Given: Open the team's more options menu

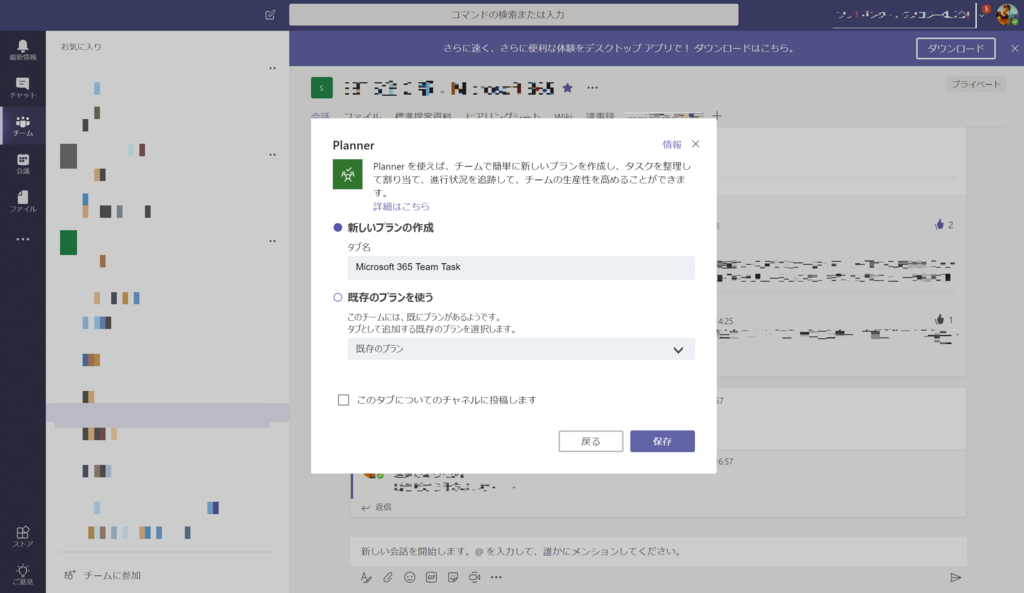Looking at the screenshot, I should [x=593, y=86].
